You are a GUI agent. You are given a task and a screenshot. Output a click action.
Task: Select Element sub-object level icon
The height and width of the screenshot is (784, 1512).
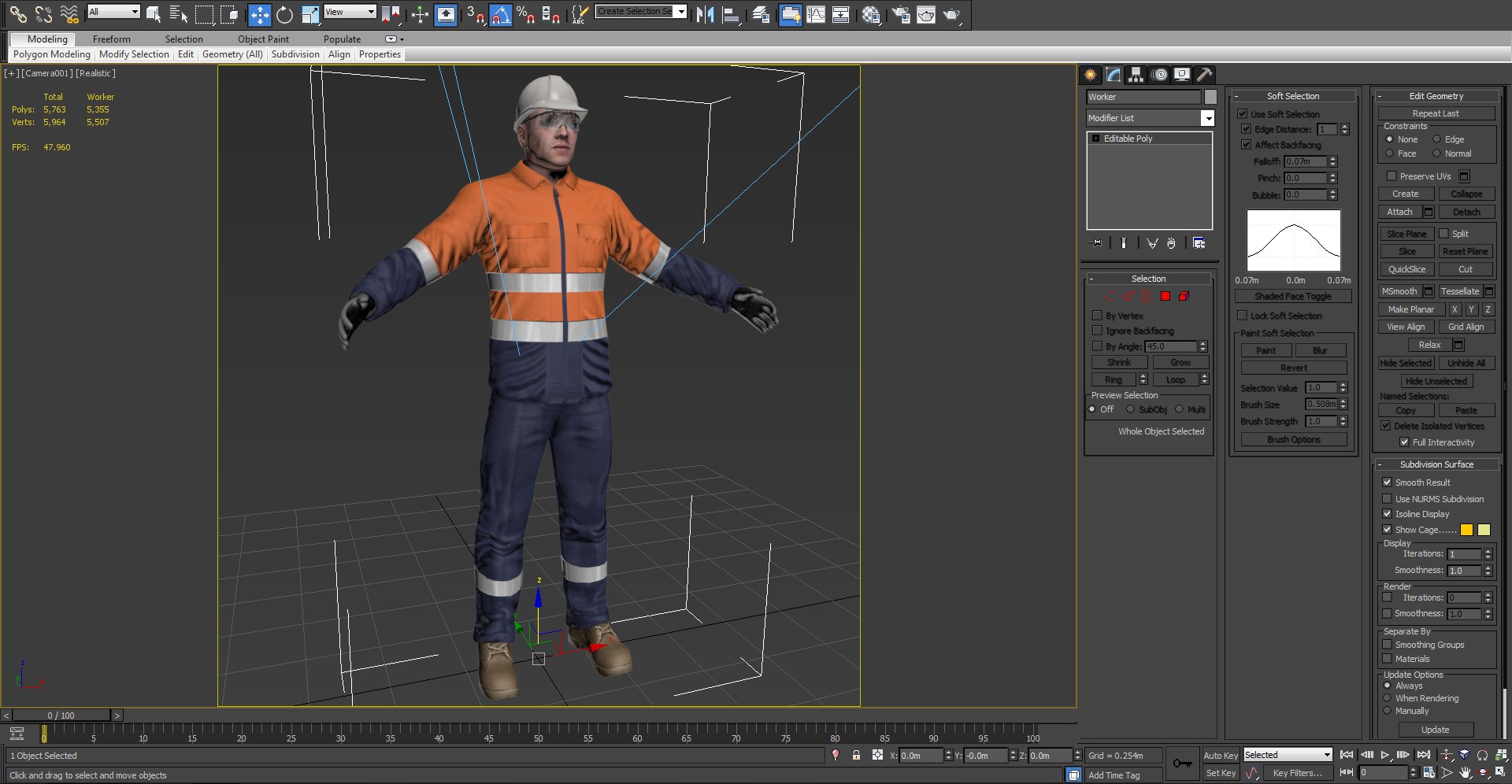(x=1184, y=296)
